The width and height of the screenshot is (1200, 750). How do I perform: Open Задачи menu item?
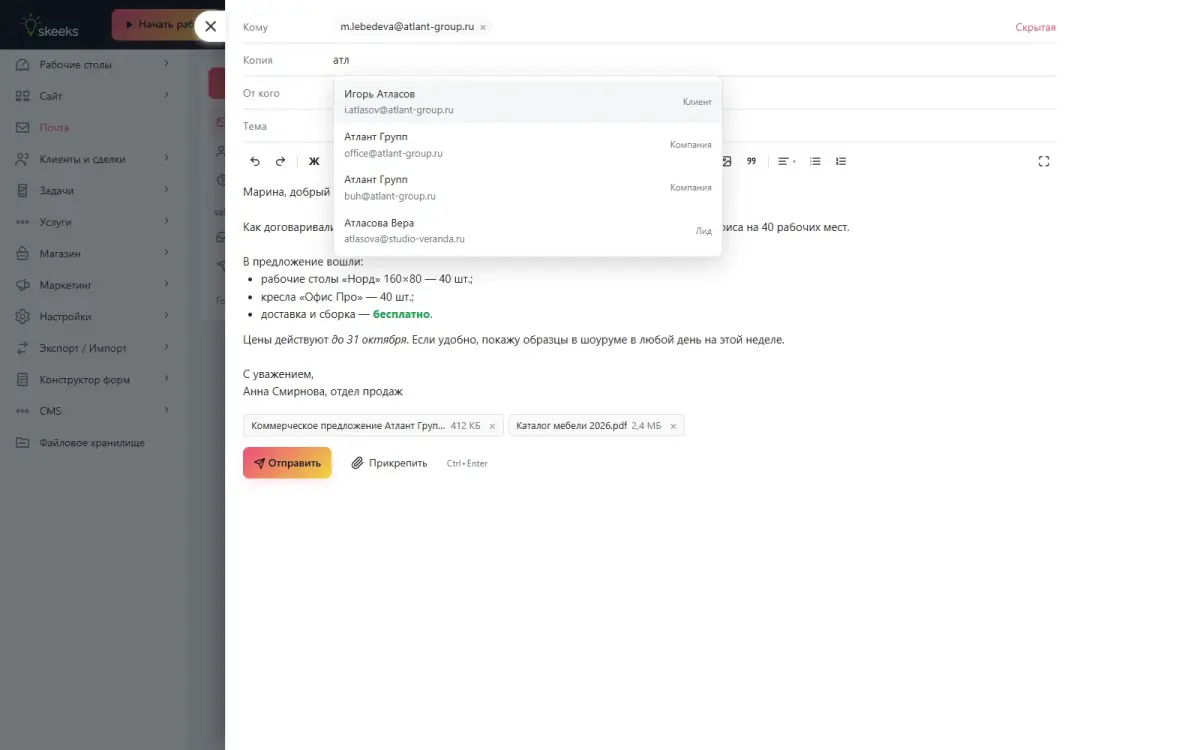pos(92,190)
